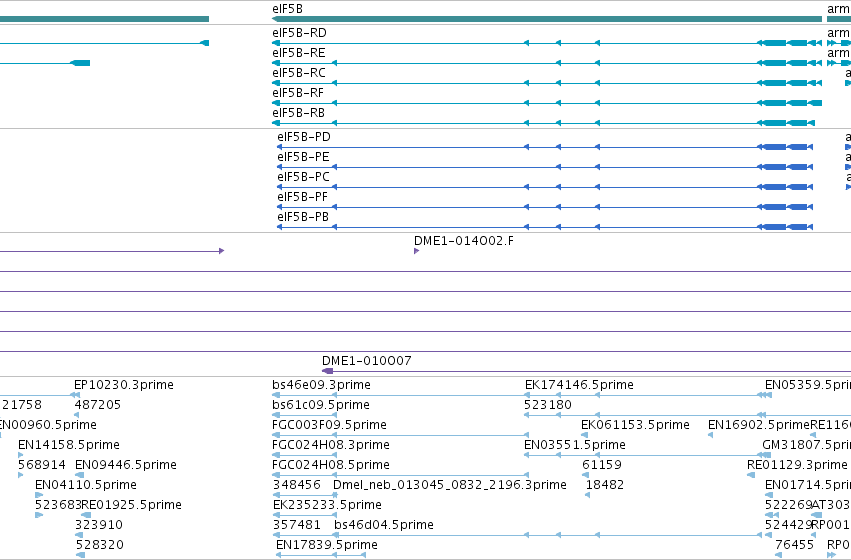Viewport: 851px width, 560px height.
Task: Click small arrow under DME1-014O02.F
Action: coord(416,251)
